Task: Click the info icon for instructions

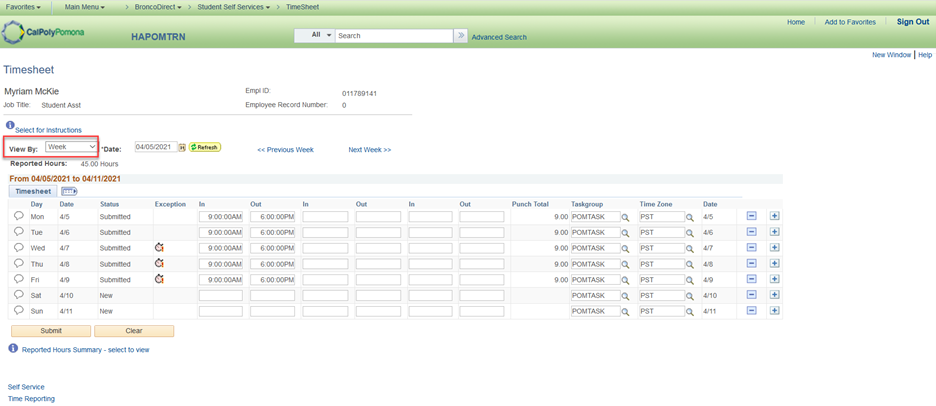Action: point(10,125)
